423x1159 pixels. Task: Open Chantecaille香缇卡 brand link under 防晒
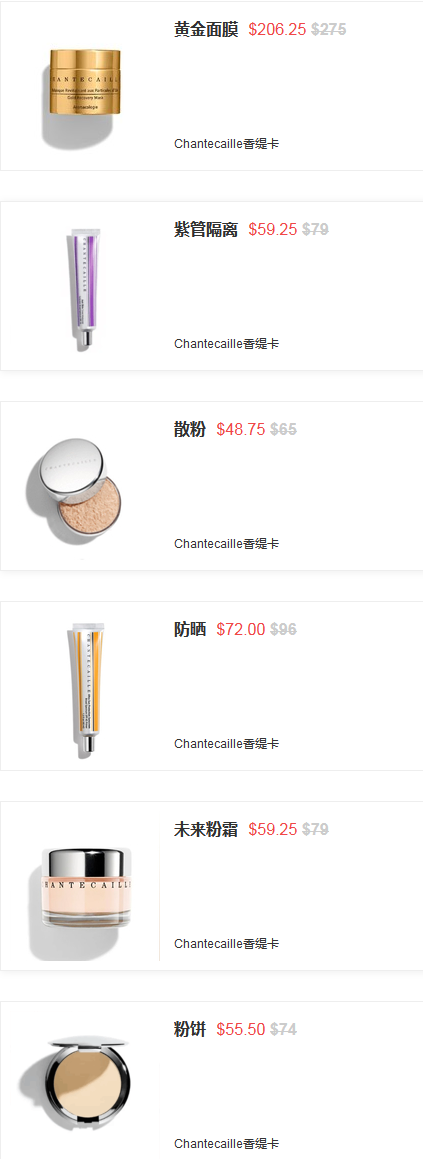point(226,744)
